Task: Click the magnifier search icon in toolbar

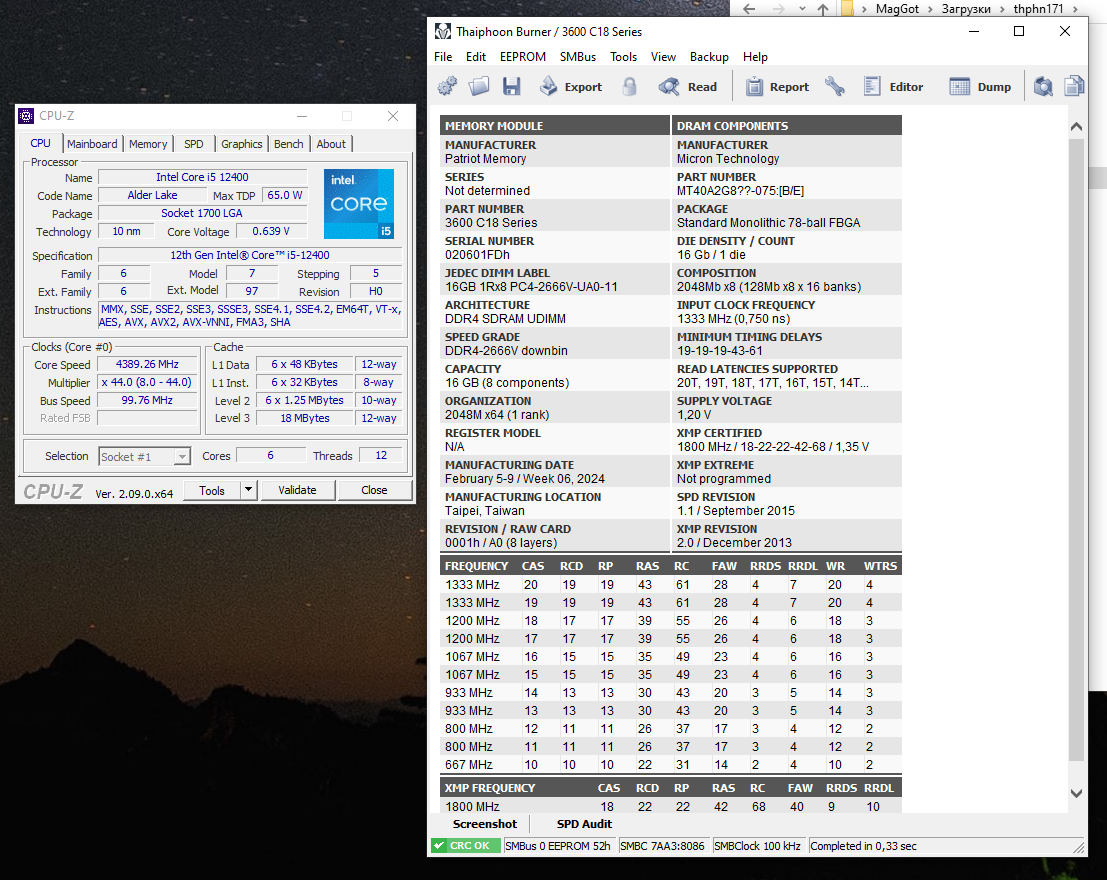Action: point(1043,86)
